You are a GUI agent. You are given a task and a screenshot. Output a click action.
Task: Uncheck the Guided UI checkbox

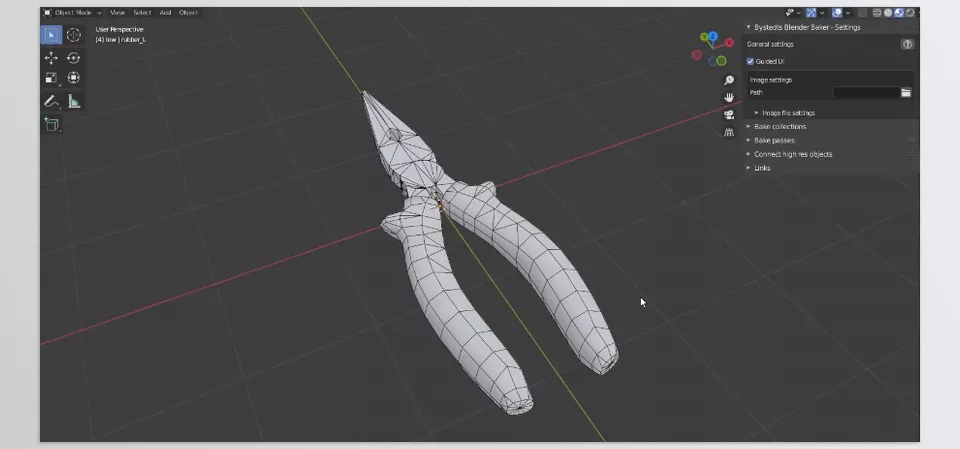(x=751, y=61)
